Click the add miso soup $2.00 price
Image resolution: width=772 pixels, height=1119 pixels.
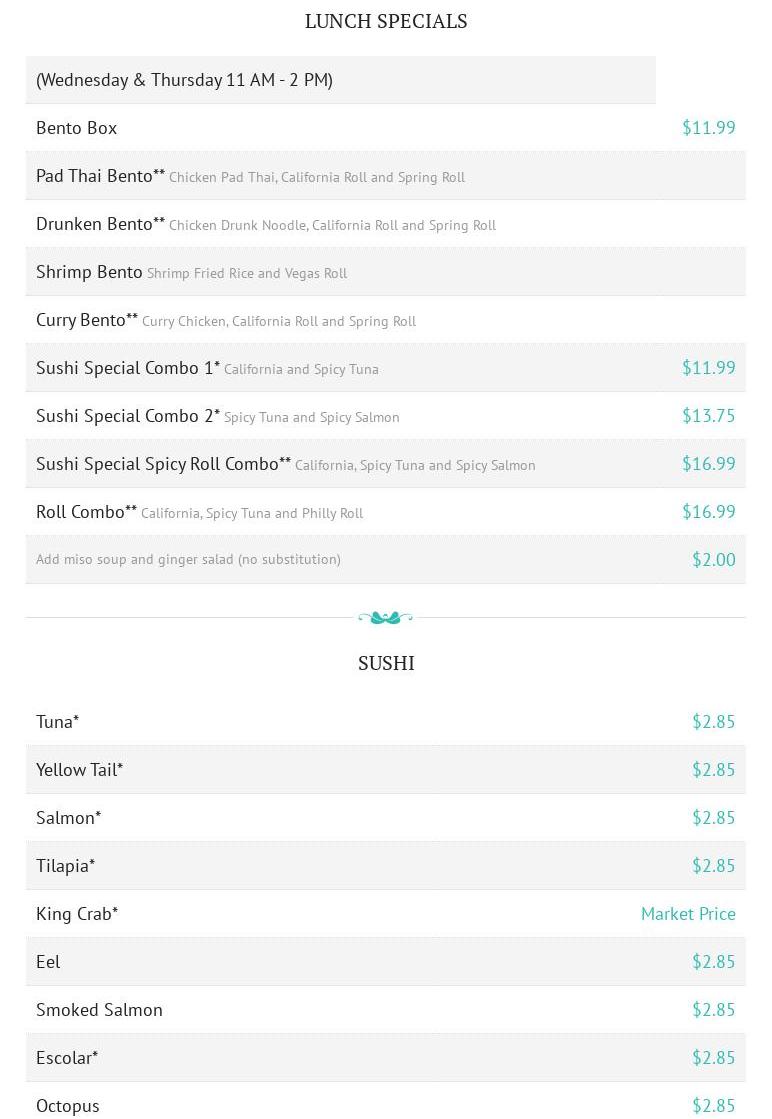point(713,560)
